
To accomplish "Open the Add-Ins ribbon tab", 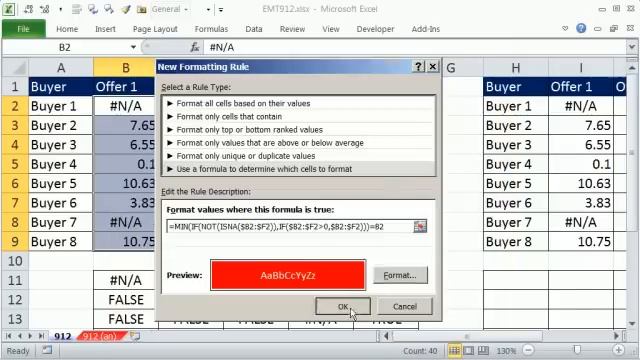I will click(426, 29).
